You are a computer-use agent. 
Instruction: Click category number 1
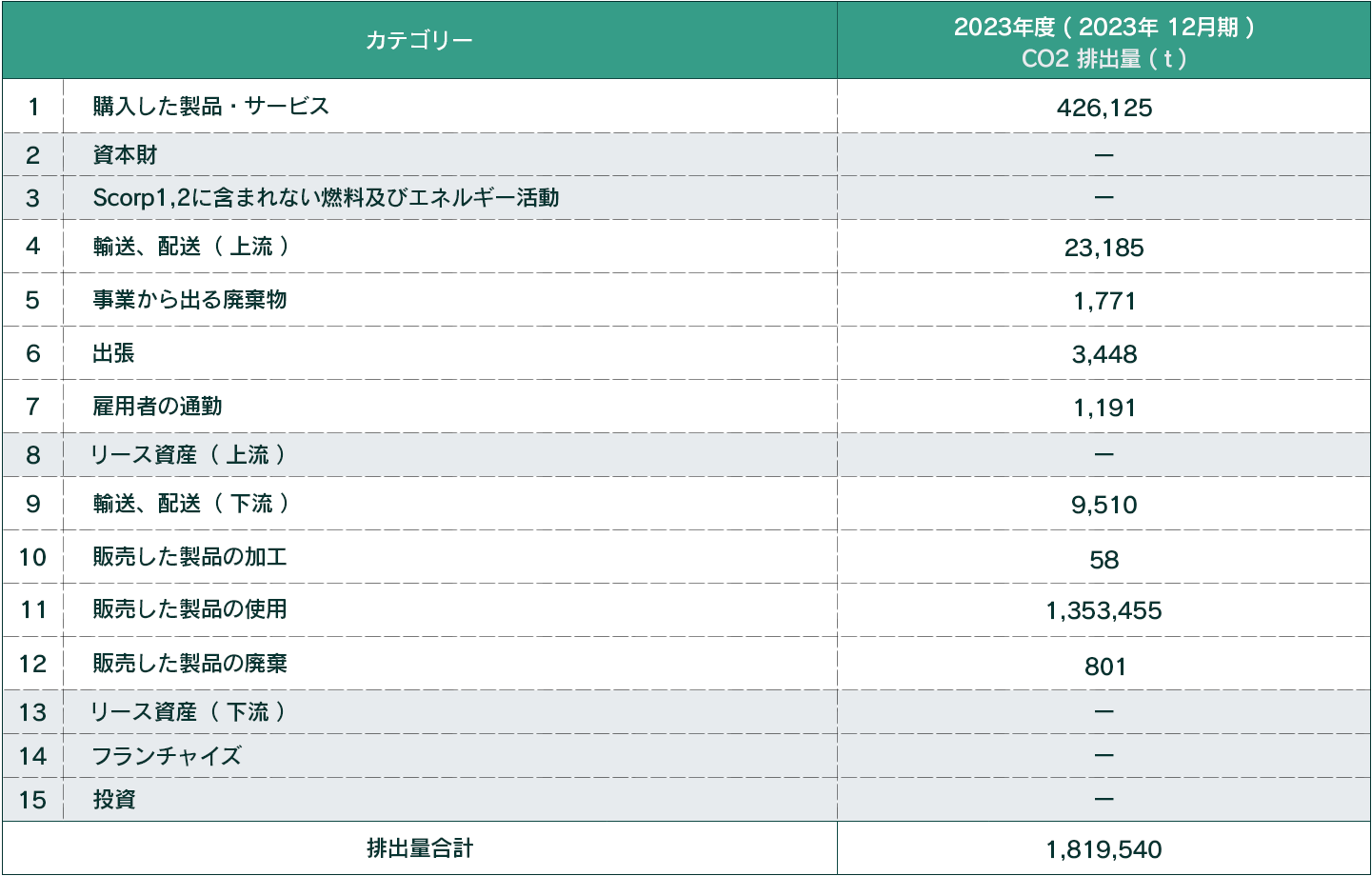[x=33, y=107]
